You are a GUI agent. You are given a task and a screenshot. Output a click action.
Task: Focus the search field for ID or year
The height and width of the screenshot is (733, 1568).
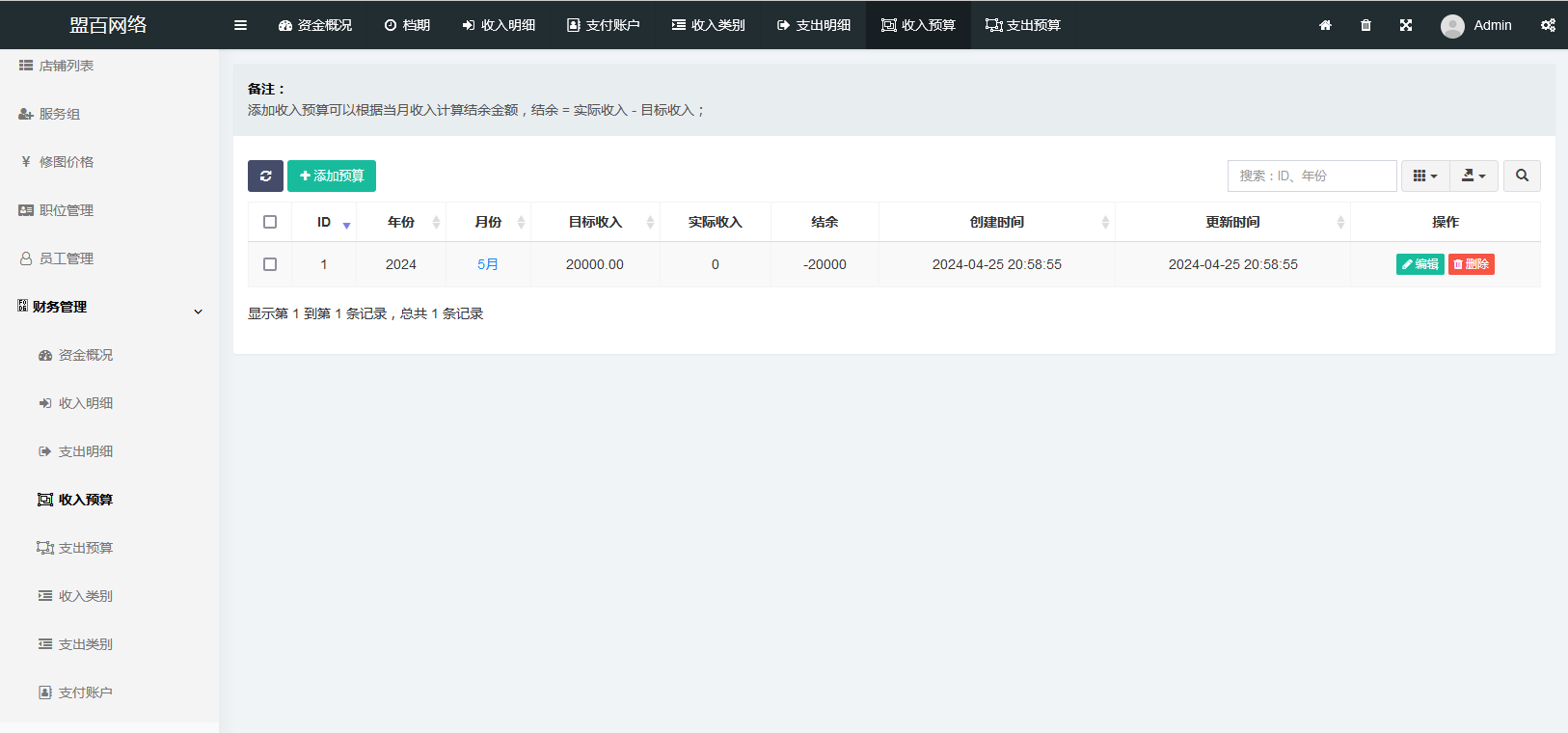point(1311,176)
